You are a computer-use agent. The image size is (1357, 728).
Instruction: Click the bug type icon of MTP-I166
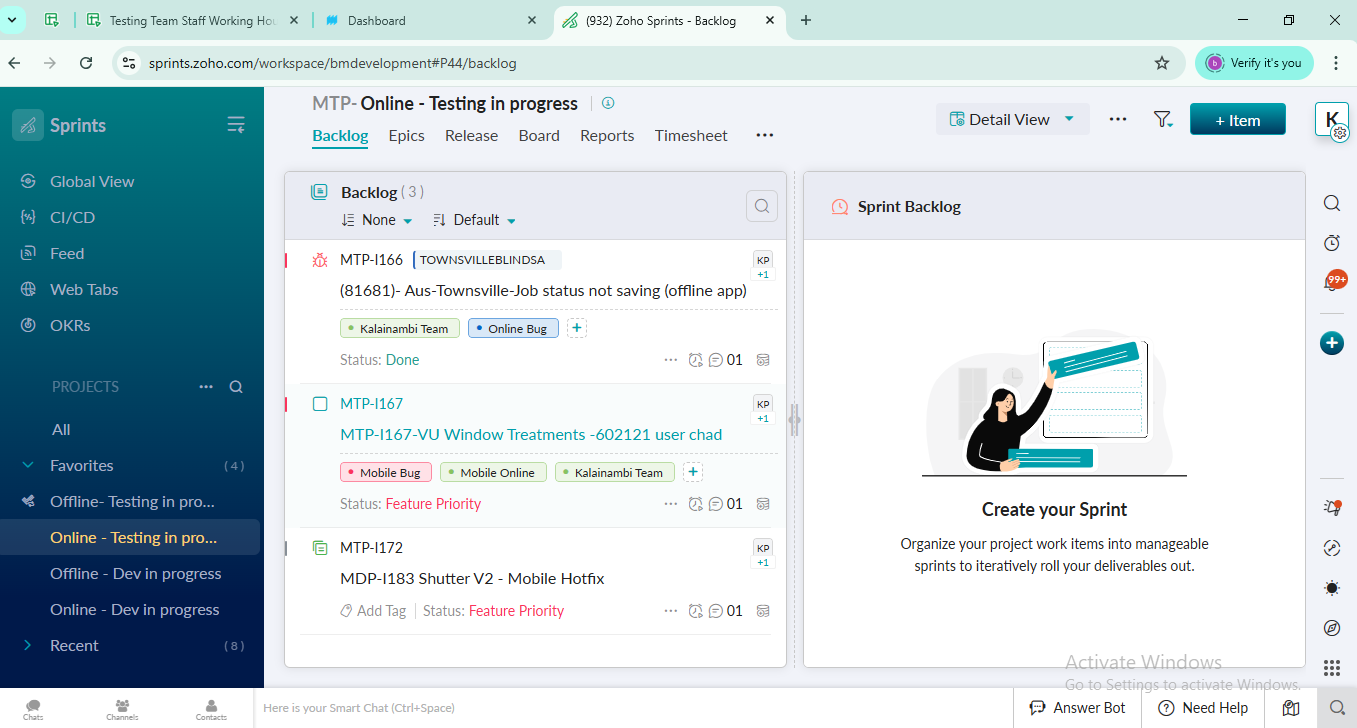click(x=320, y=260)
